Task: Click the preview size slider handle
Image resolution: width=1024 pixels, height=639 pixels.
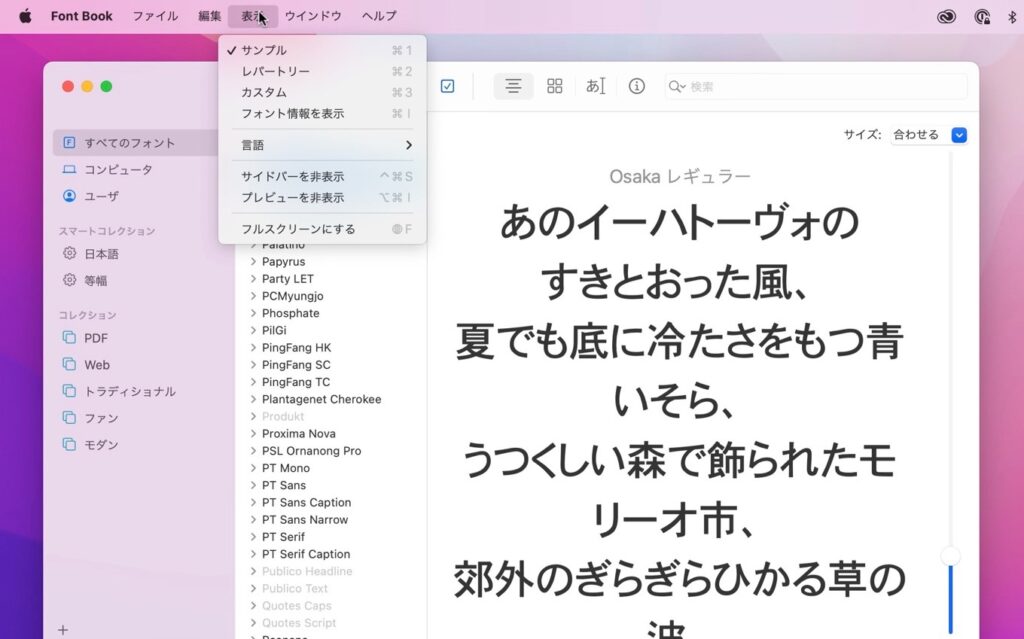Action: click(x=949, y=554)
